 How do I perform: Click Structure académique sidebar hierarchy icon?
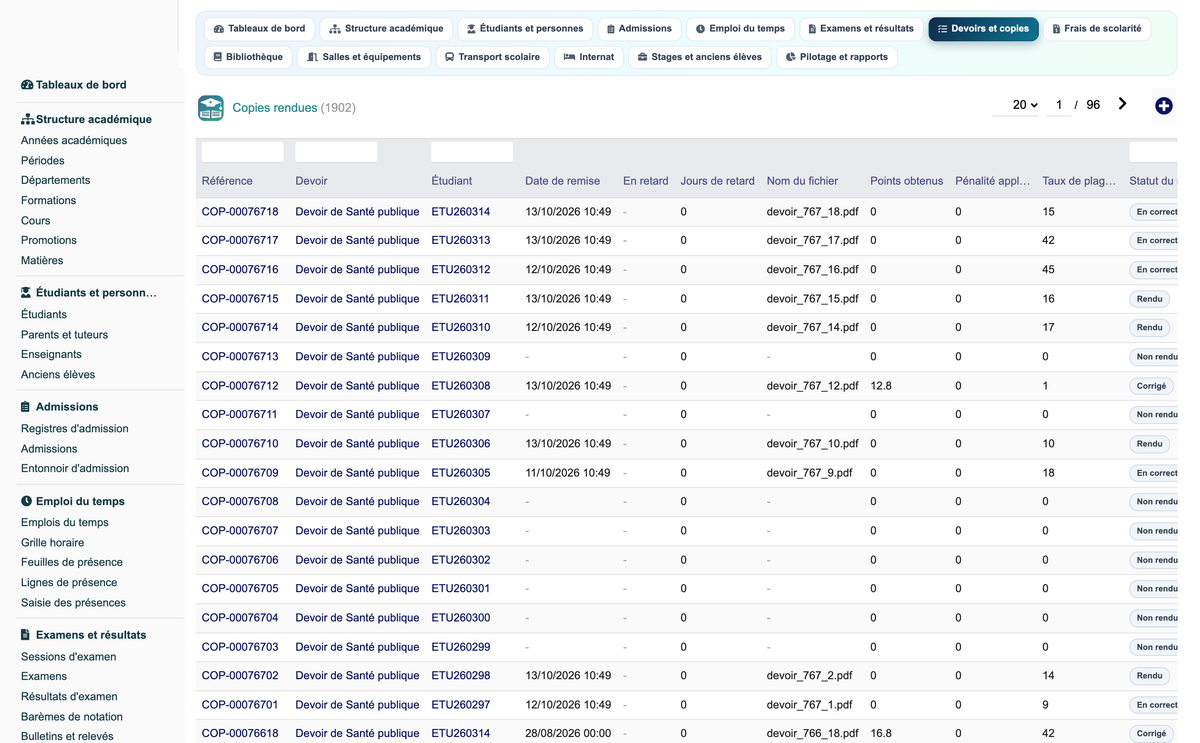tap(27, 119)
